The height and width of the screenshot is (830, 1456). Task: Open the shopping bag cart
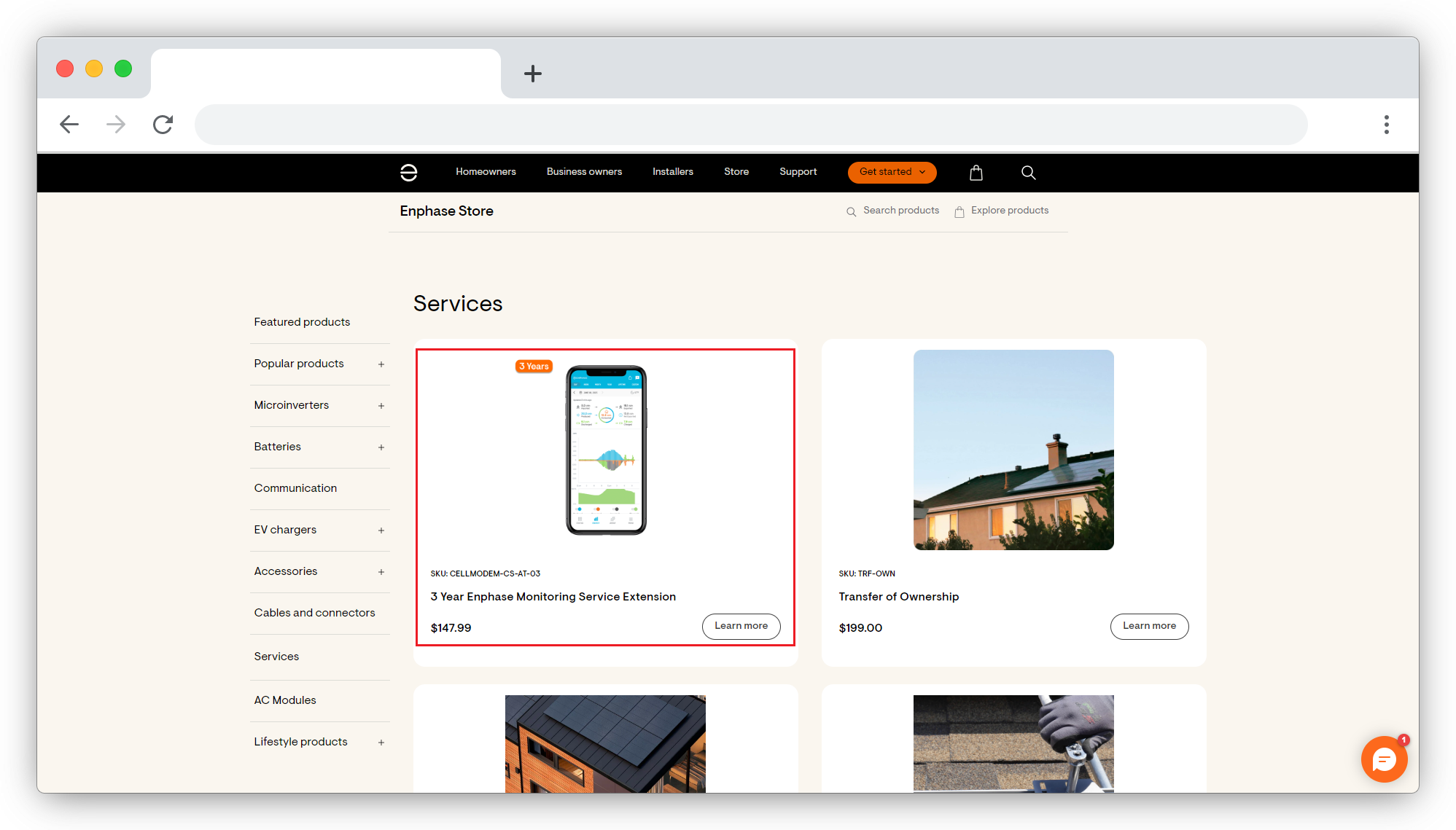point(976,173)
